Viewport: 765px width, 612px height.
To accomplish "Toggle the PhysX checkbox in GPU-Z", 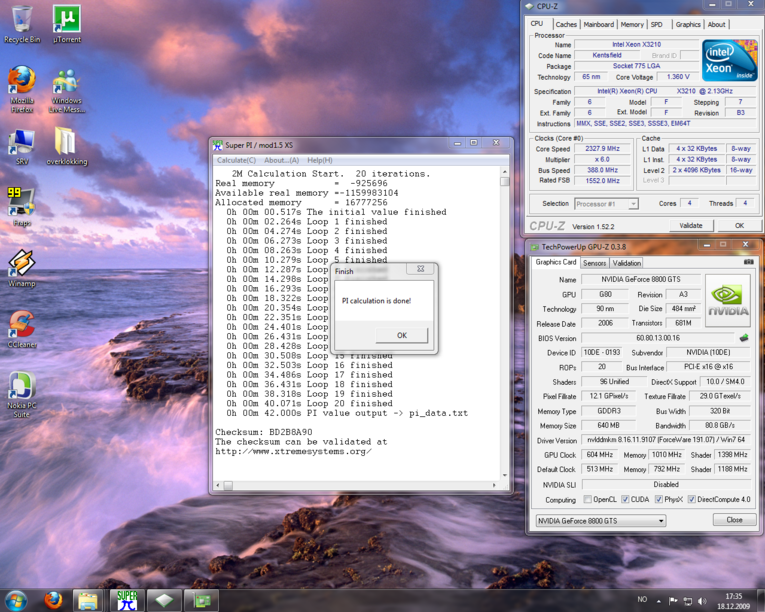I will 659,499.
